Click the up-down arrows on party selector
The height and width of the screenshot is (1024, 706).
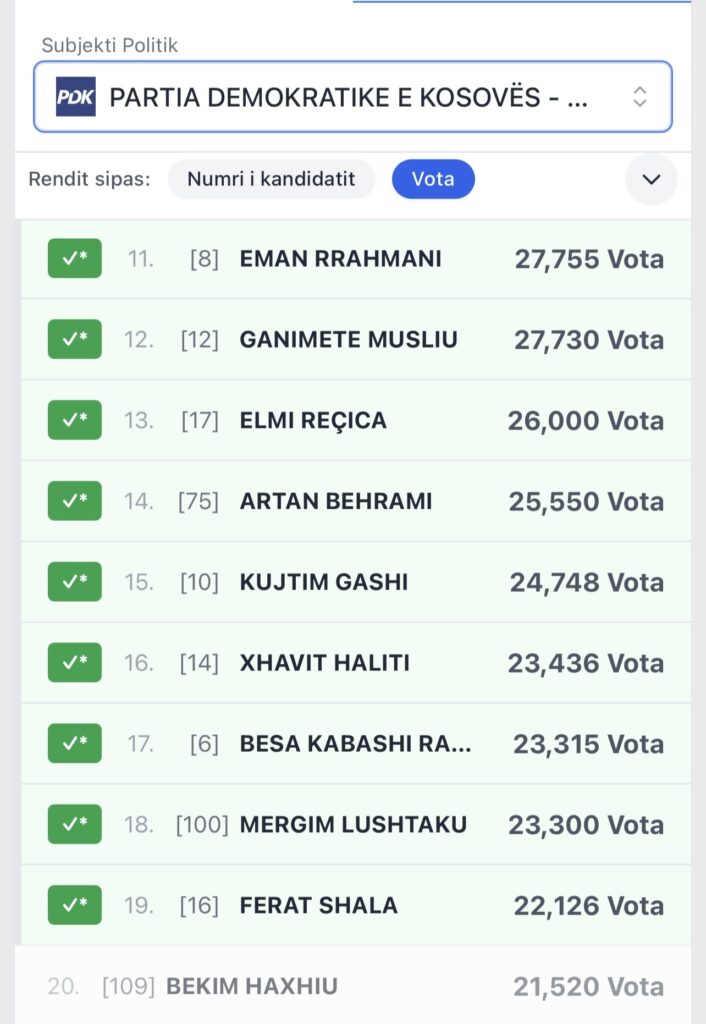[640, 97]
